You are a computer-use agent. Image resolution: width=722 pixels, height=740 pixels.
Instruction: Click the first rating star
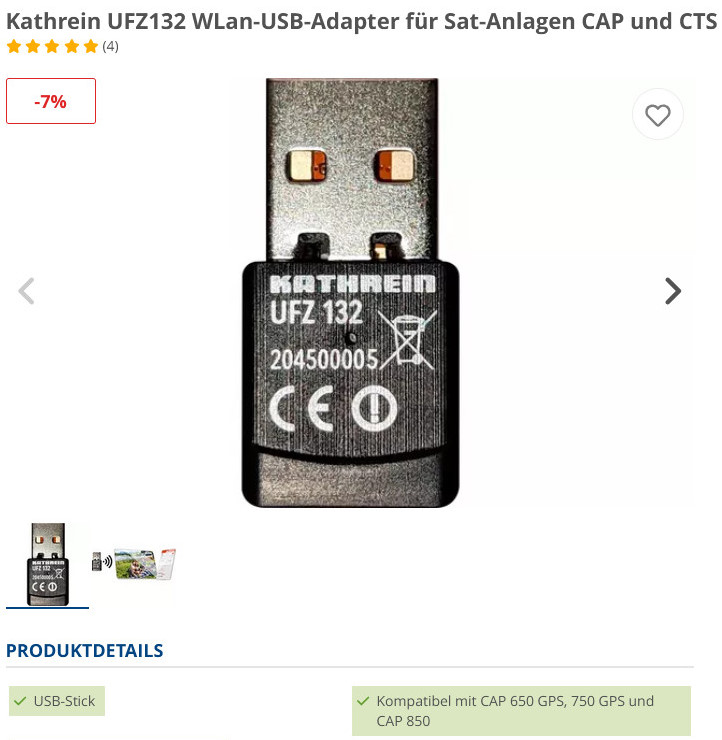point(14,46)
